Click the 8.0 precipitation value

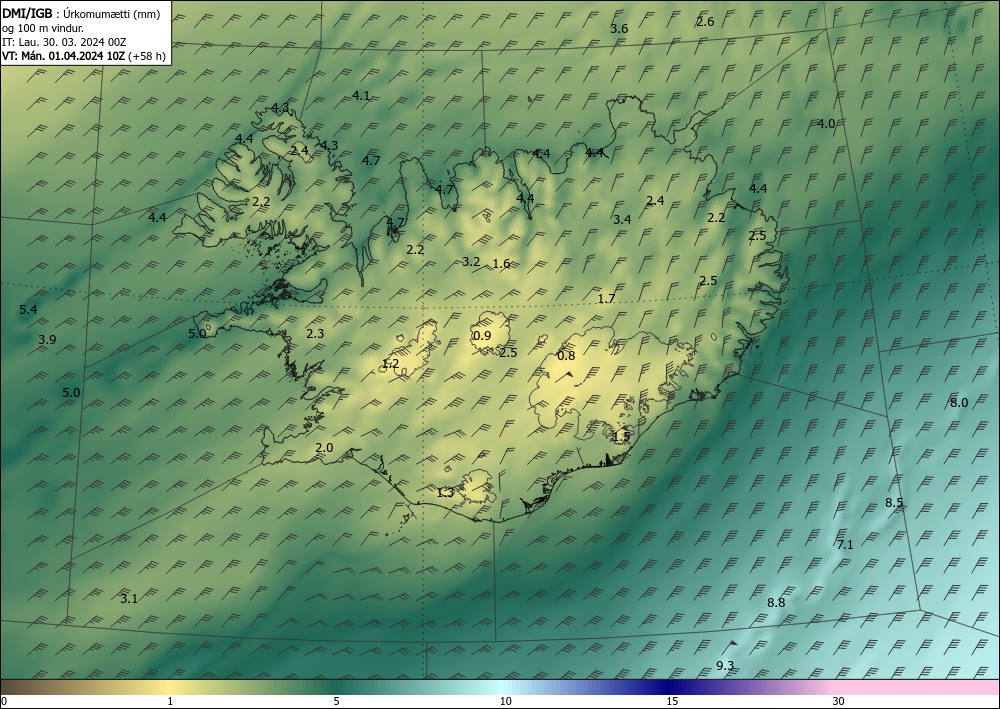point(959,403)
